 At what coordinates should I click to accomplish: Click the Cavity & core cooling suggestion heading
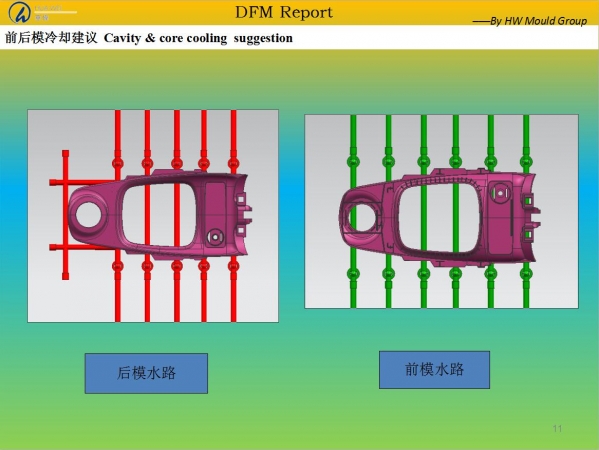[198, 38]
